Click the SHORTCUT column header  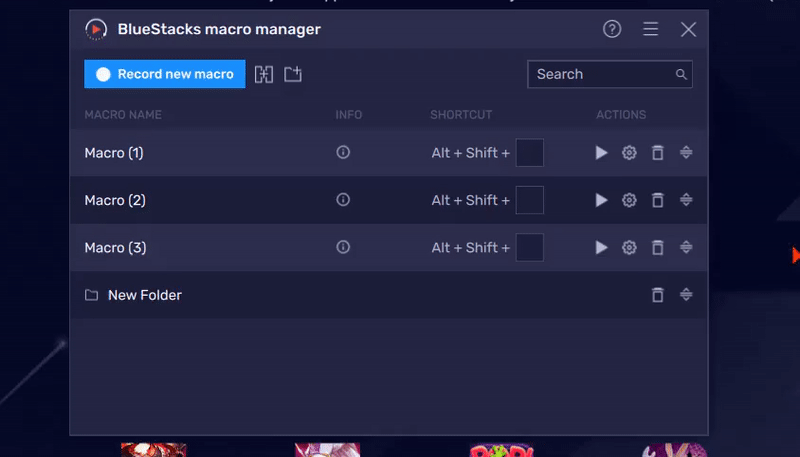coord(461,115)
